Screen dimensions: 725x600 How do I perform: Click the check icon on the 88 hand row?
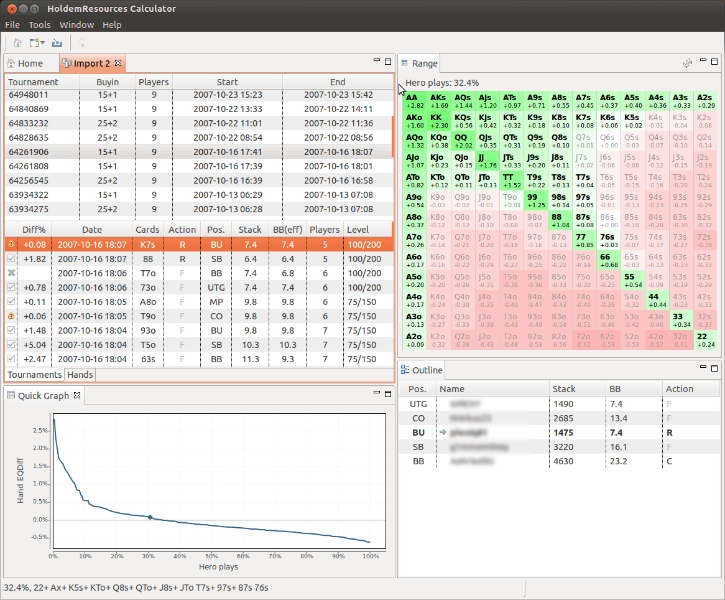click(x=12, y=259)
